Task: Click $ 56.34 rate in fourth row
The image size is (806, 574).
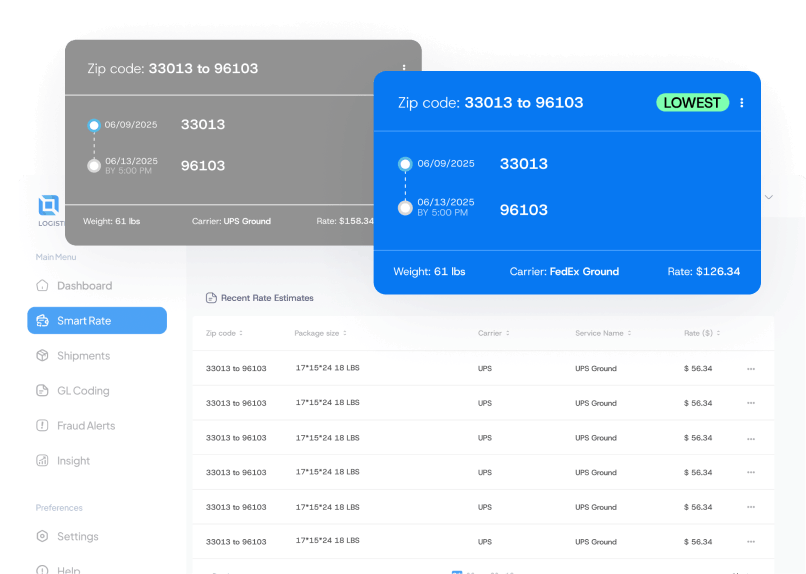Action: pyautogui.click(x=698, y=472)
